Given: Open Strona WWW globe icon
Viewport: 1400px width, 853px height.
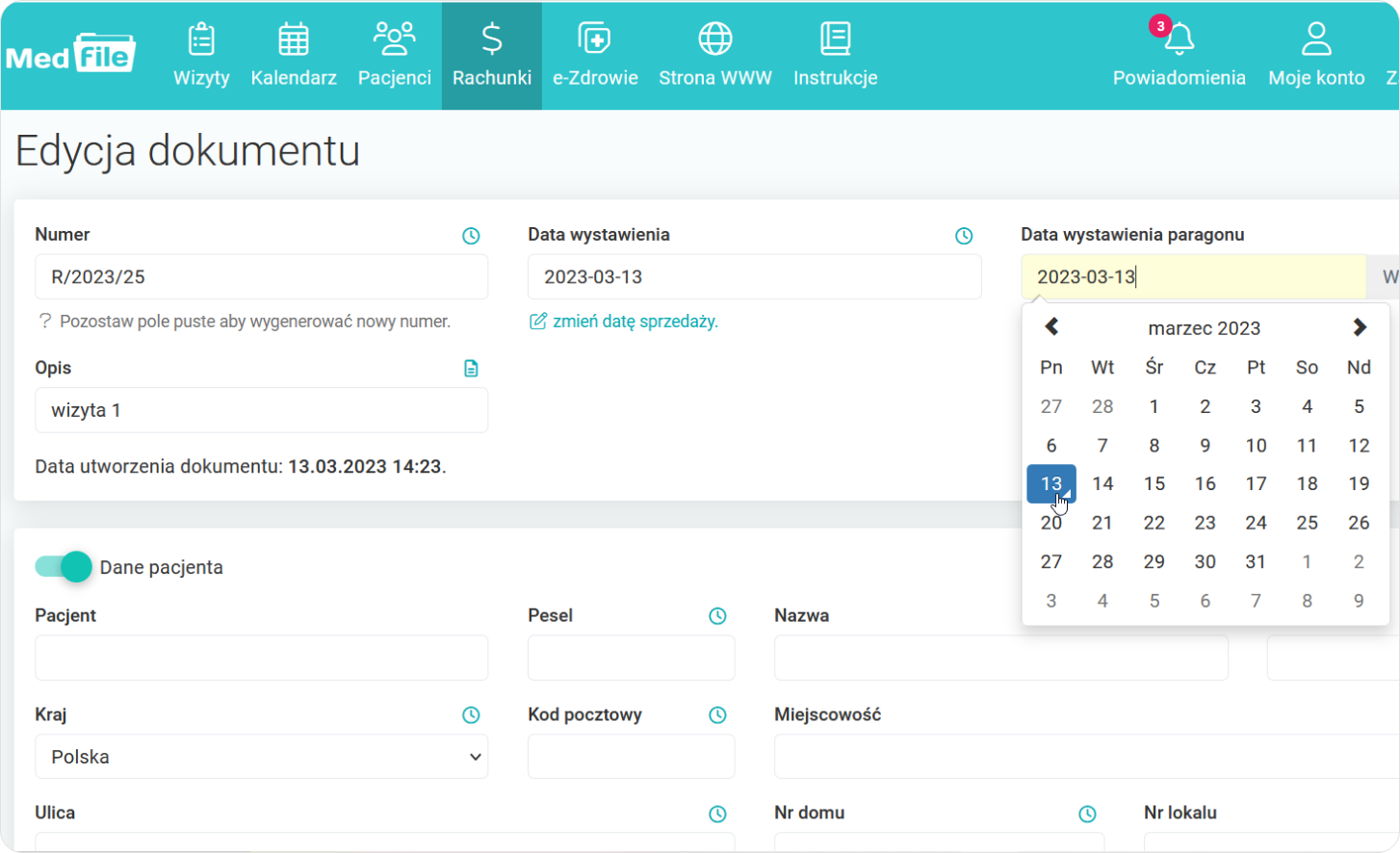Looking at the screenshot, I should (x=714, y=40).
